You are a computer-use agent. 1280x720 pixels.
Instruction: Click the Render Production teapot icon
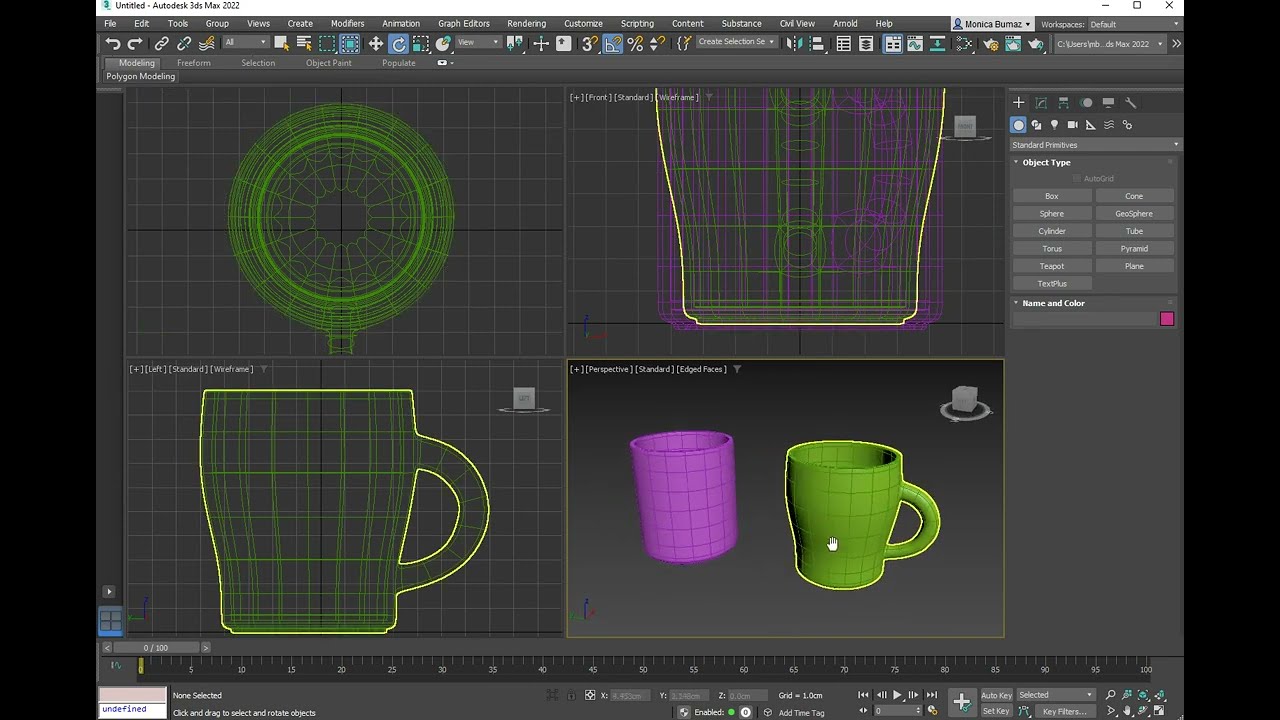point(1036,43)
